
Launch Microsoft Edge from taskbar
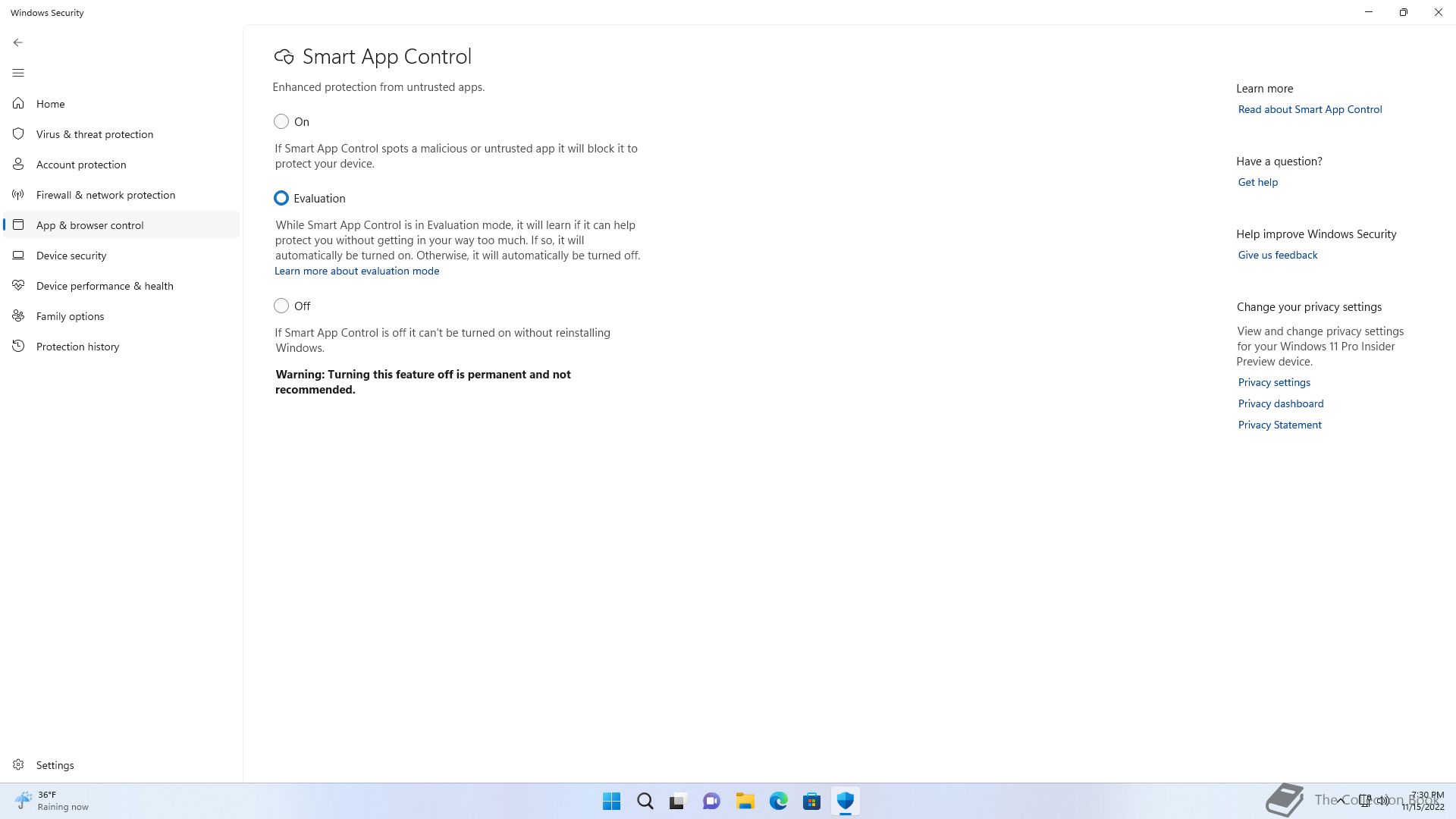click(778, 801)
